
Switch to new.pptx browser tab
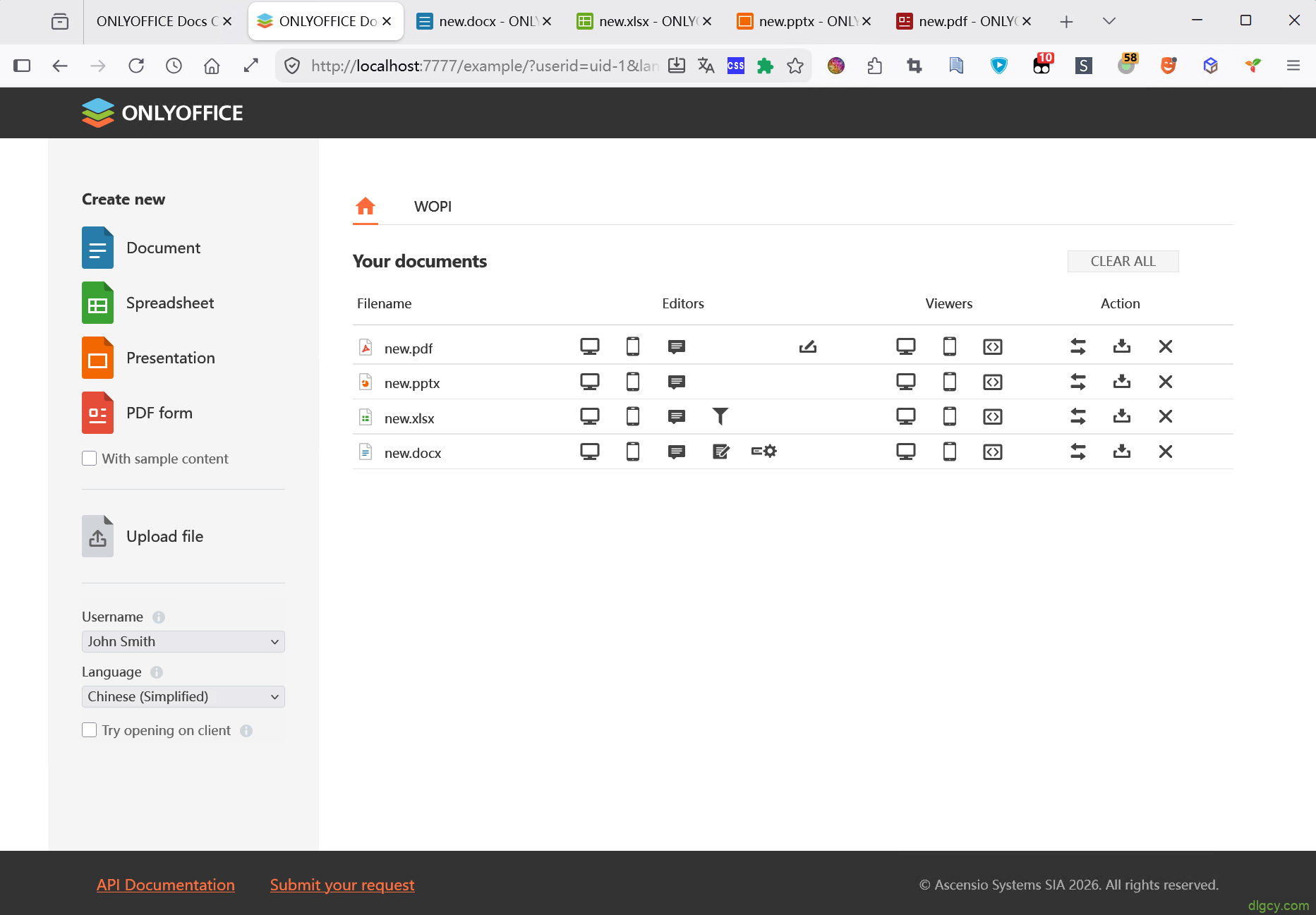point(804,21)
